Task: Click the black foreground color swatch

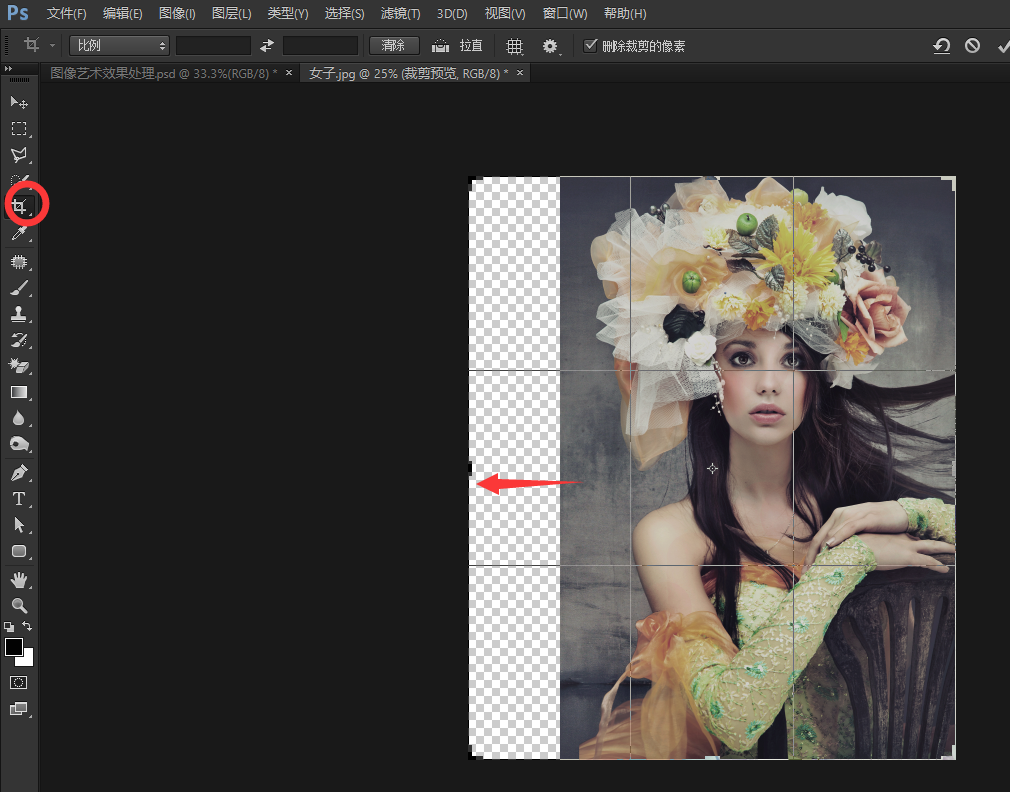Action: coord(14,647)
